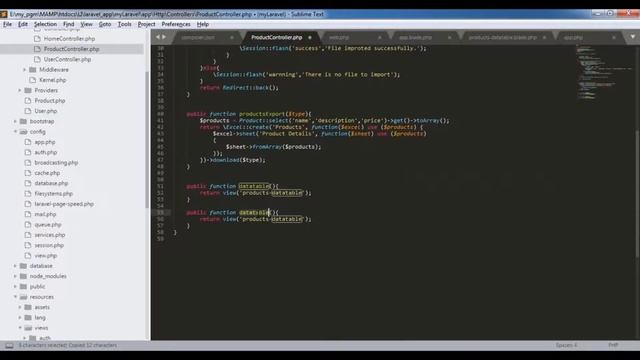
Task: Expand the lang folder arrow
Action: (20, 318)
